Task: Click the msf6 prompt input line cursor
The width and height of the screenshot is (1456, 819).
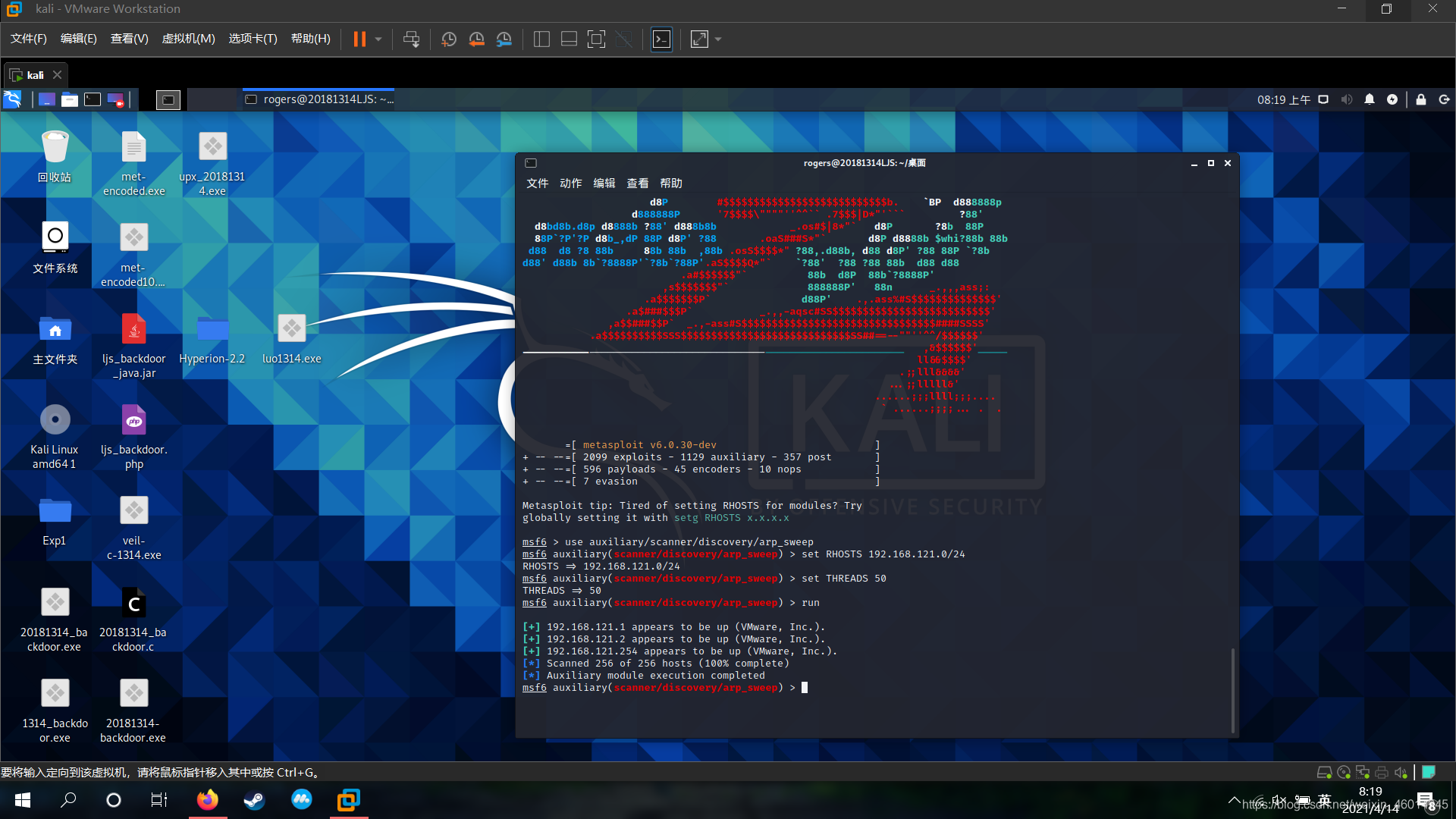Action: pos(805,688)
